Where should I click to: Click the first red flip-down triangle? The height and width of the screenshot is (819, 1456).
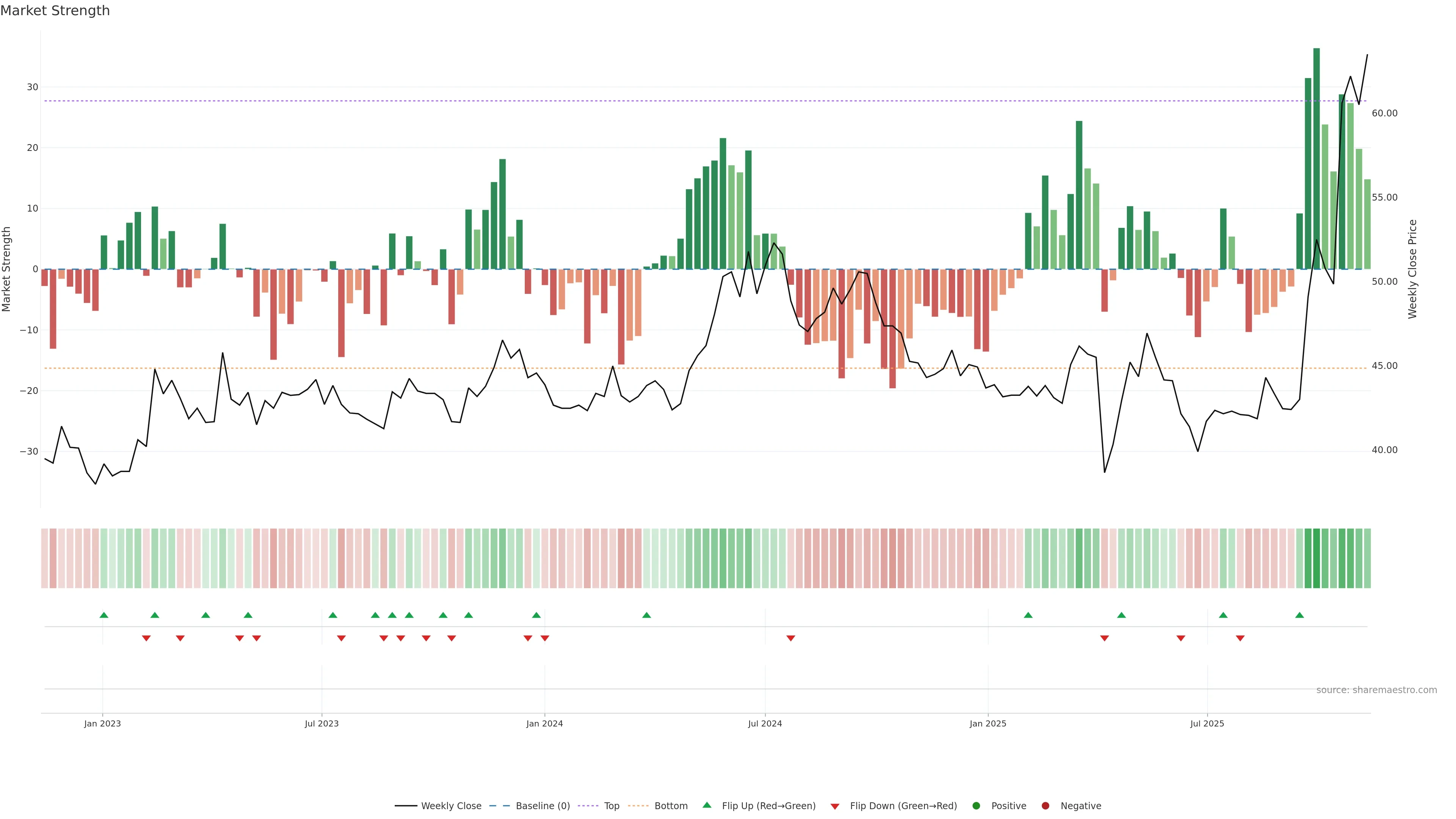(146, 638)
